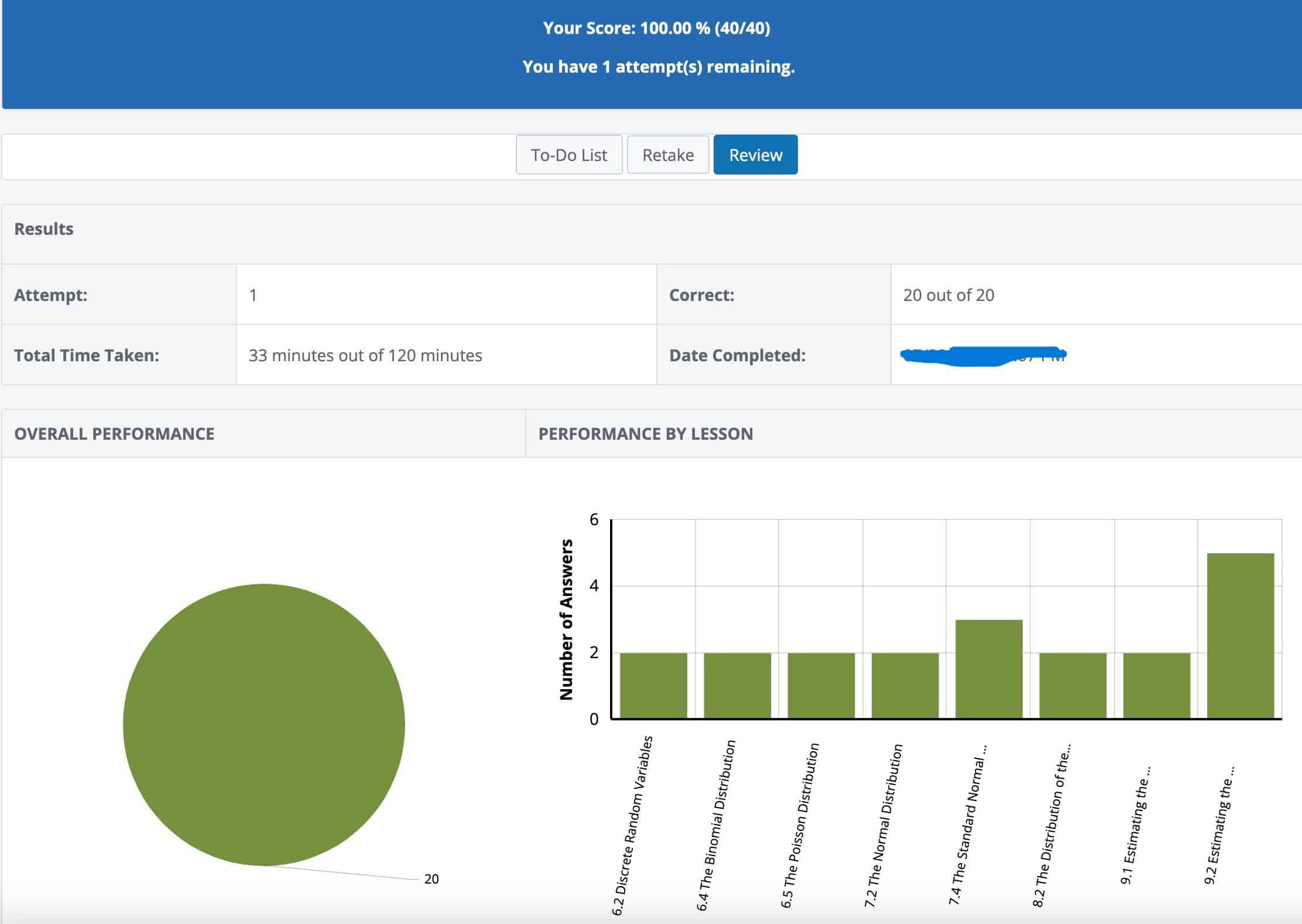Click the Performance By Lesson header
The height and width of the screenshot is (924, 1302).
tap(645, 434)
